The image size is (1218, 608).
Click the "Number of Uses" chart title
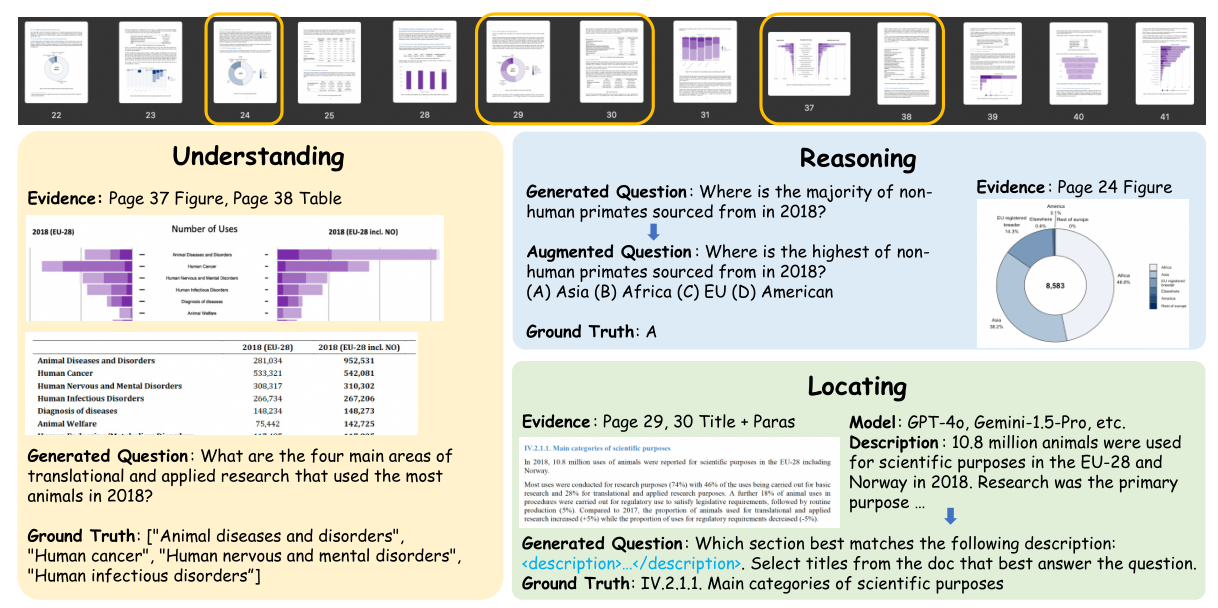pos(204,229)
